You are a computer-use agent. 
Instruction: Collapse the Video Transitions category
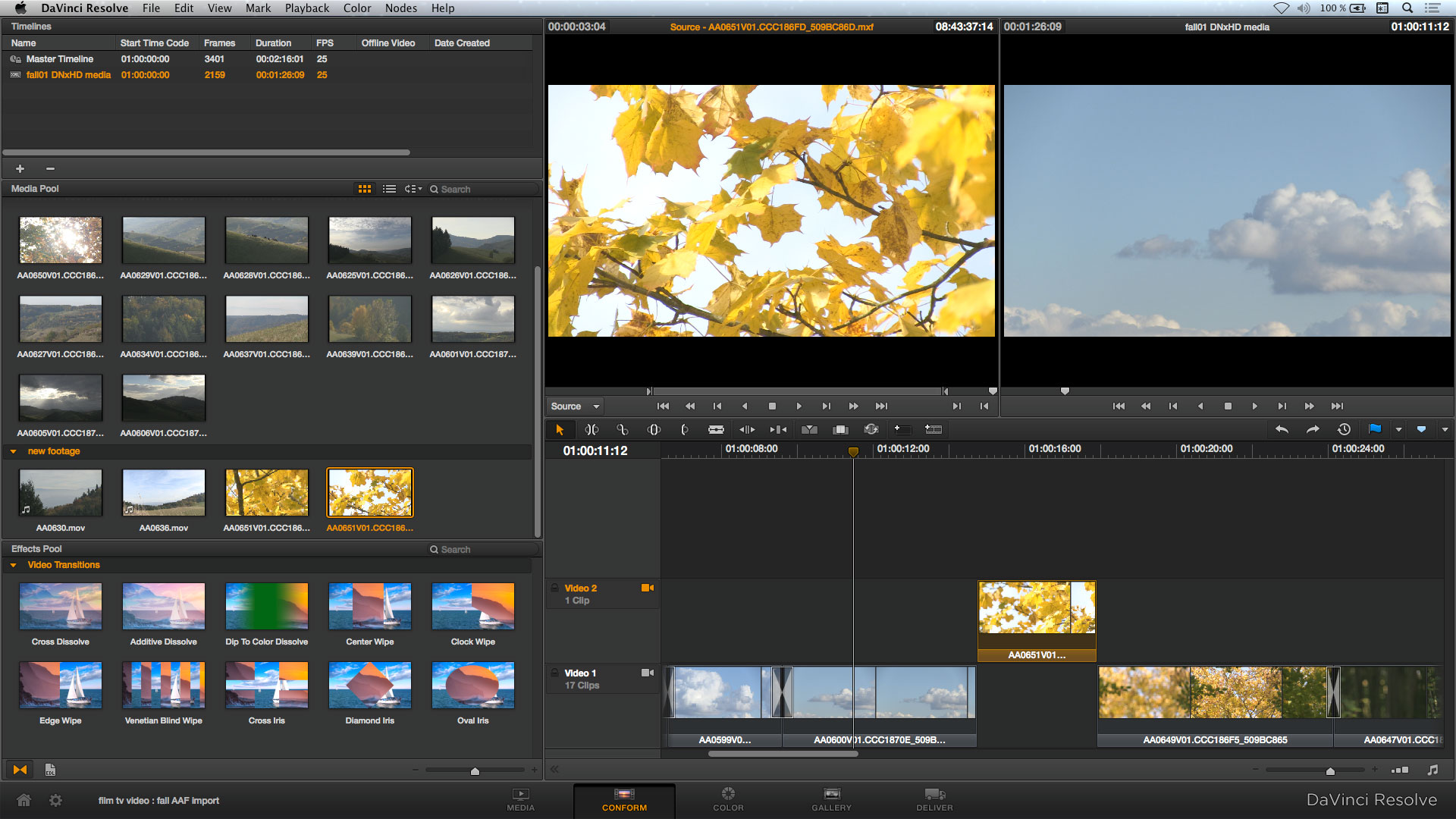pyautogui.click(x=14, y=565)
